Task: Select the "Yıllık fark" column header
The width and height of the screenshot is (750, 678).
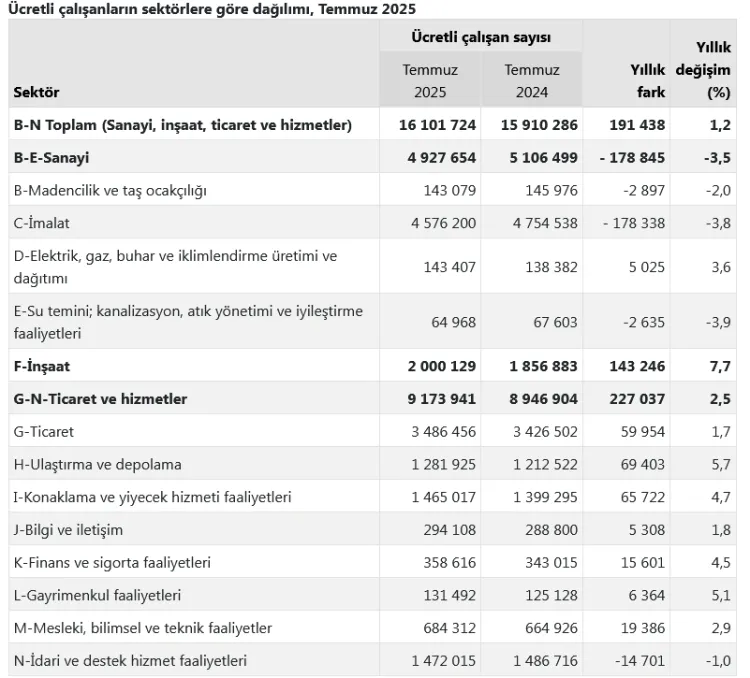Action: point(646,81)
